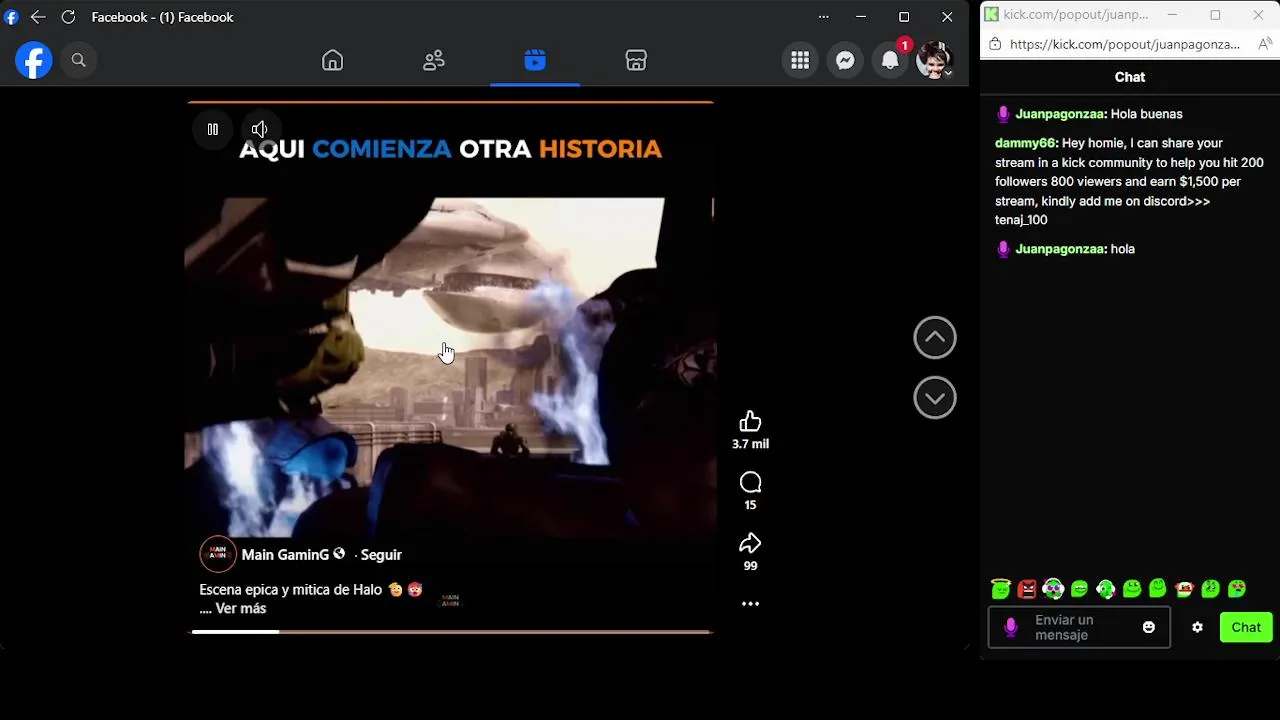Open reel more options dots

[750, 604]
